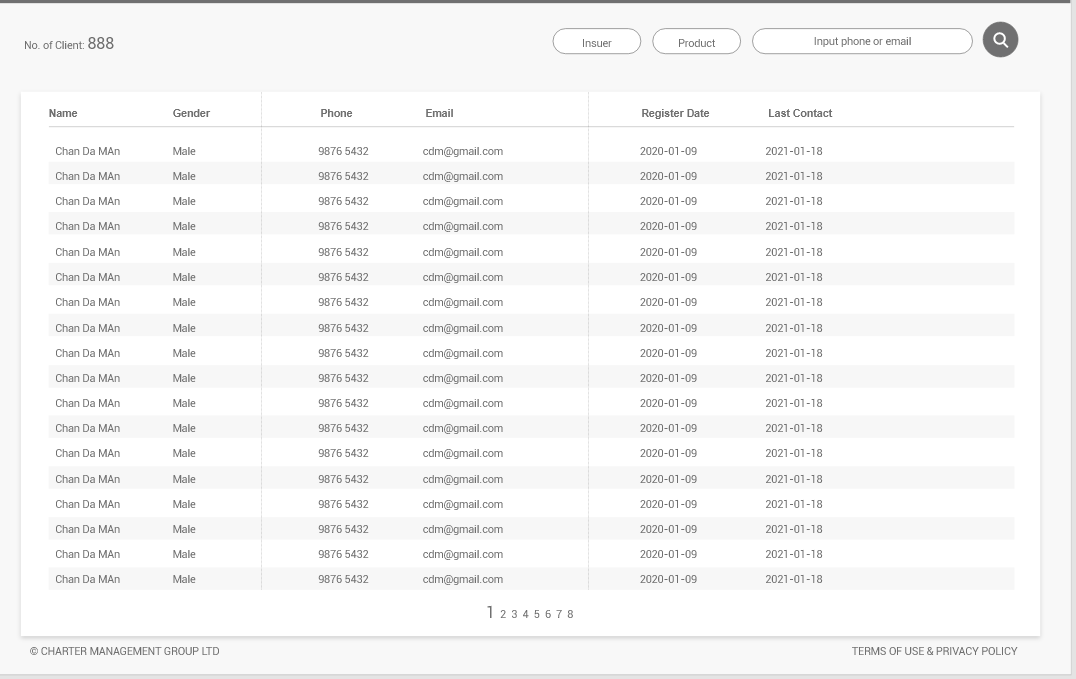The width and height of the screenshot is (1076, 679).
Task: Sort by the Email column header
Action: [439, 113]
